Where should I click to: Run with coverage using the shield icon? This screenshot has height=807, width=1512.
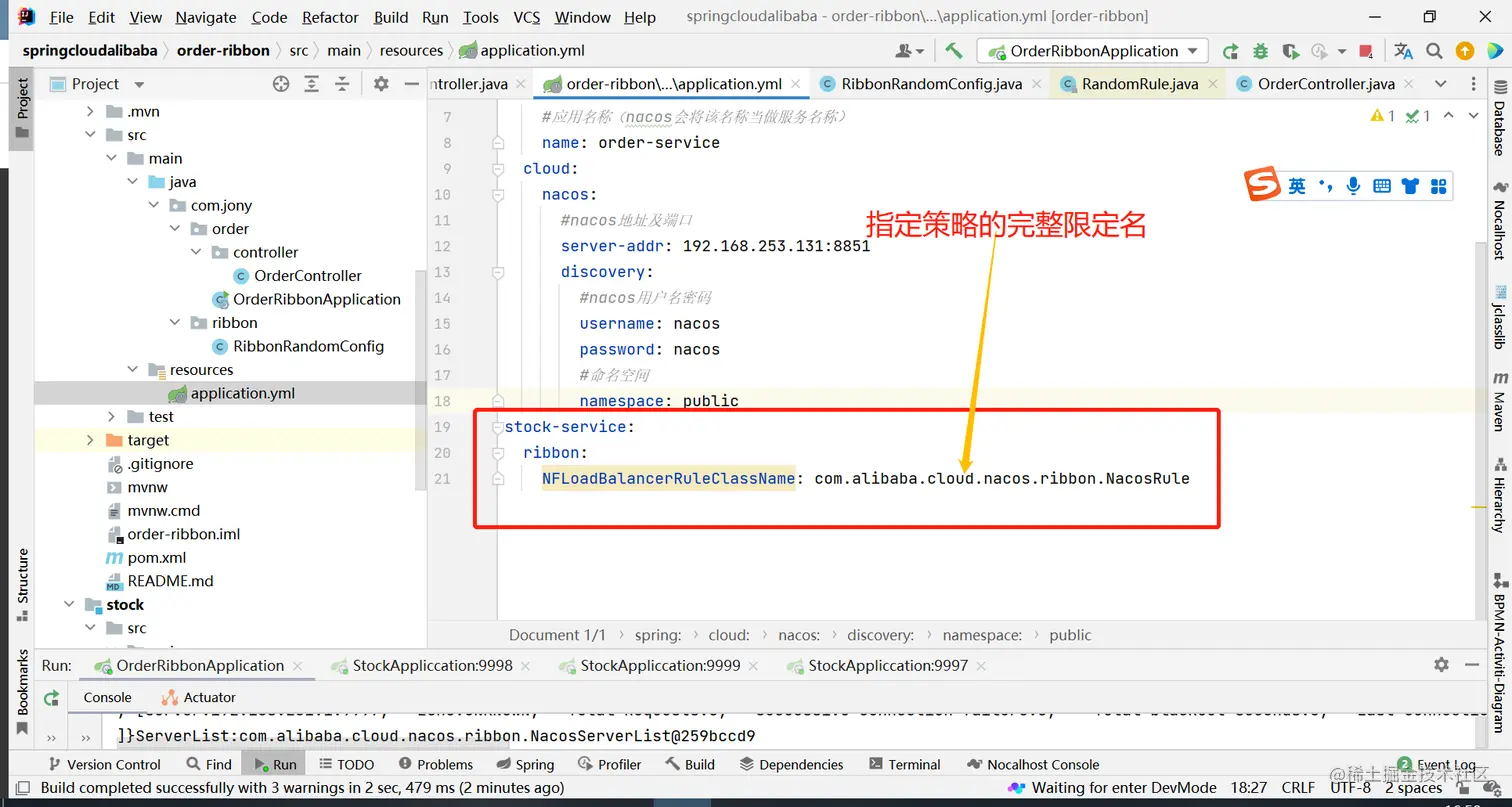1290,51
